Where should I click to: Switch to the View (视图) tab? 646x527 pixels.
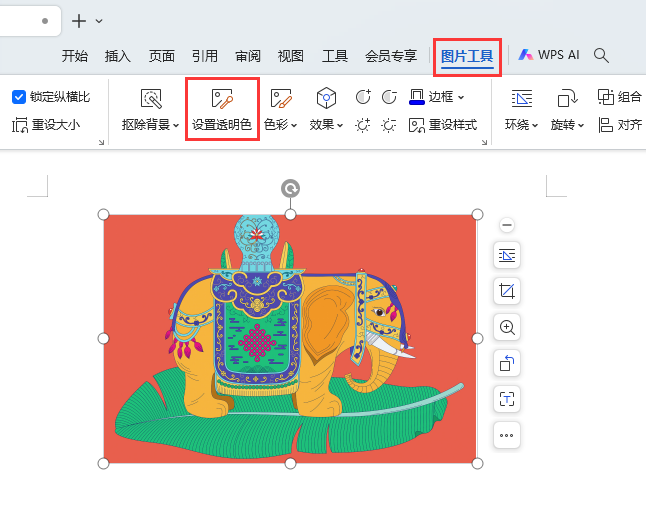click(x=291, y=56)
